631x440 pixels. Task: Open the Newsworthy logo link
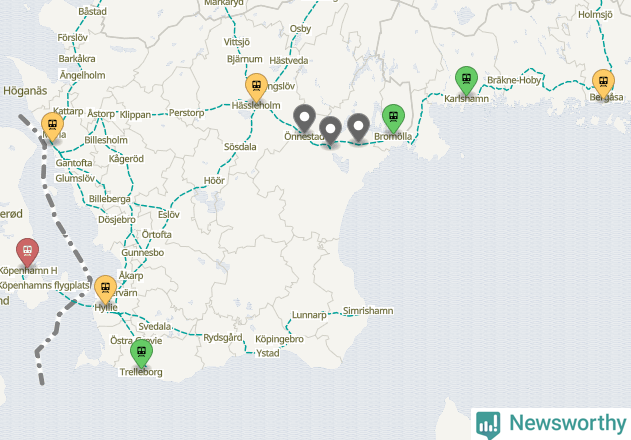click(551, 424)
